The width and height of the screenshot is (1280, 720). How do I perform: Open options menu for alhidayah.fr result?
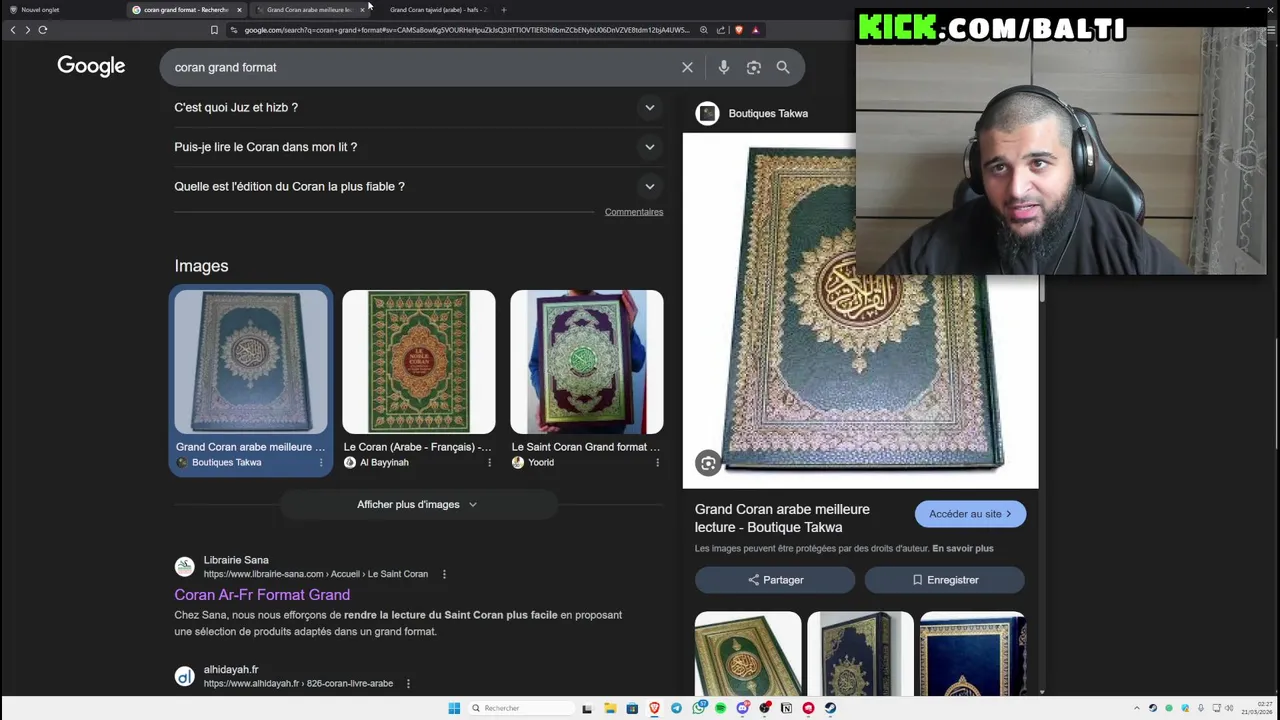pyautogui.click(x=408, y=684)
